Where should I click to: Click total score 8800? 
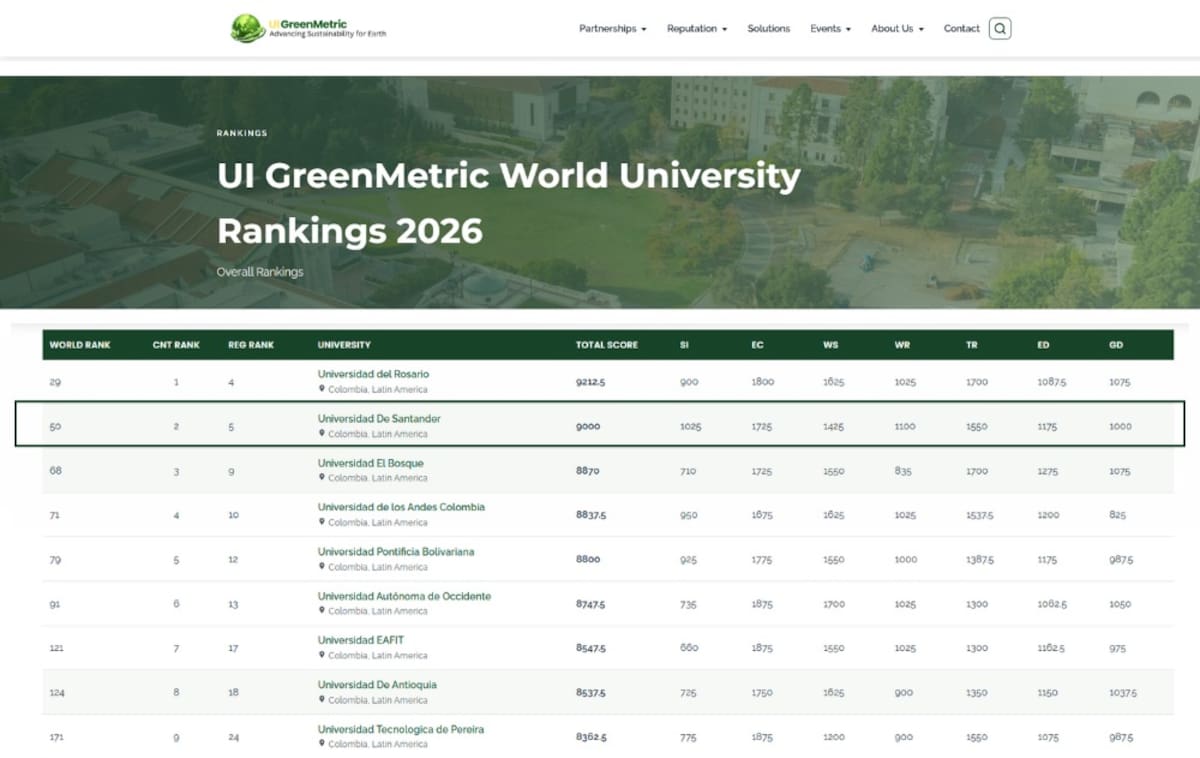pos(588,559)
